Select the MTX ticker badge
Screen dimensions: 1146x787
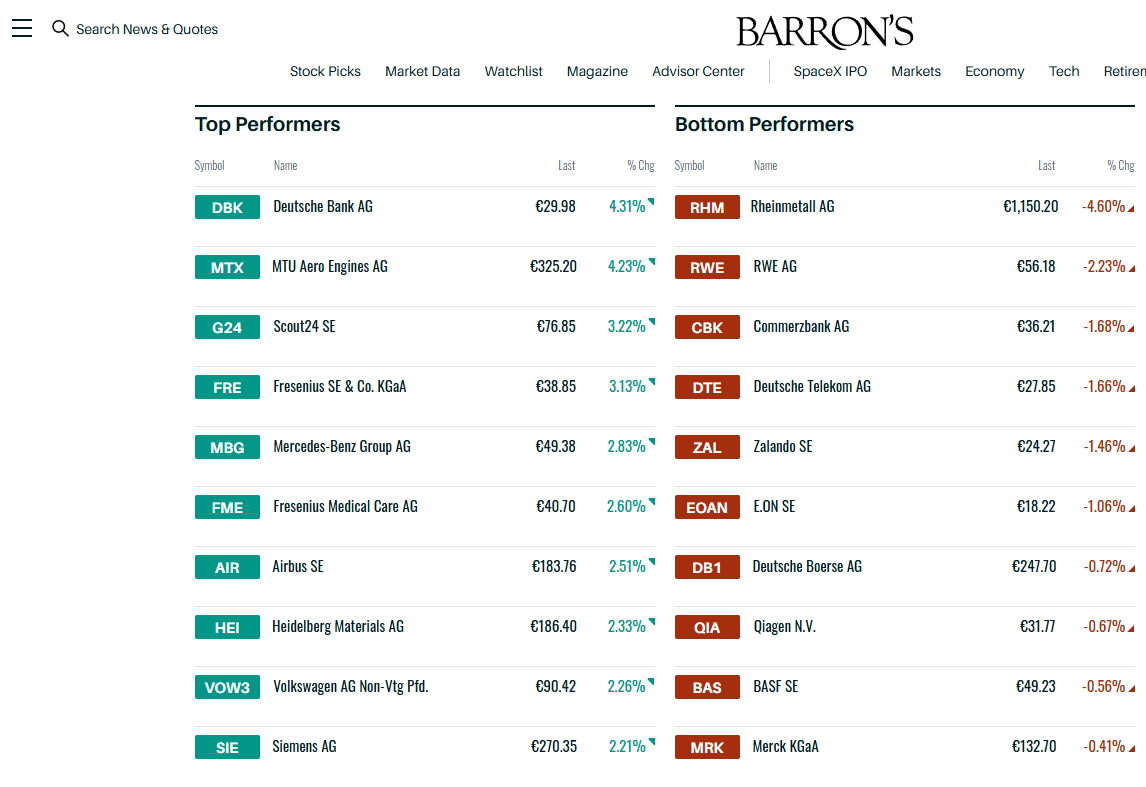tap(227, 267)
